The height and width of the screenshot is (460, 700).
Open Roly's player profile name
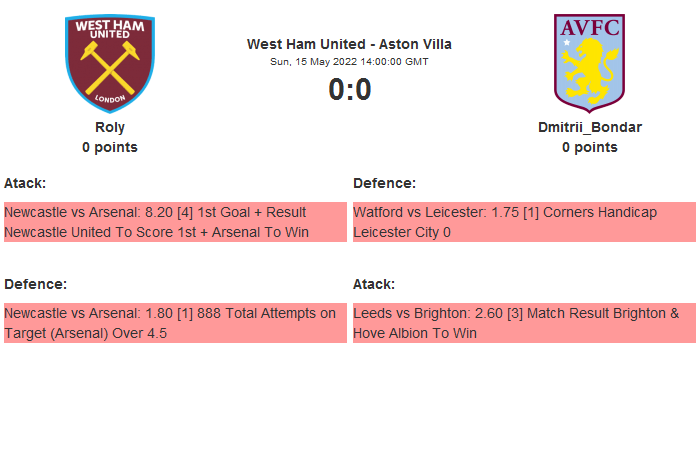[110, 127]
